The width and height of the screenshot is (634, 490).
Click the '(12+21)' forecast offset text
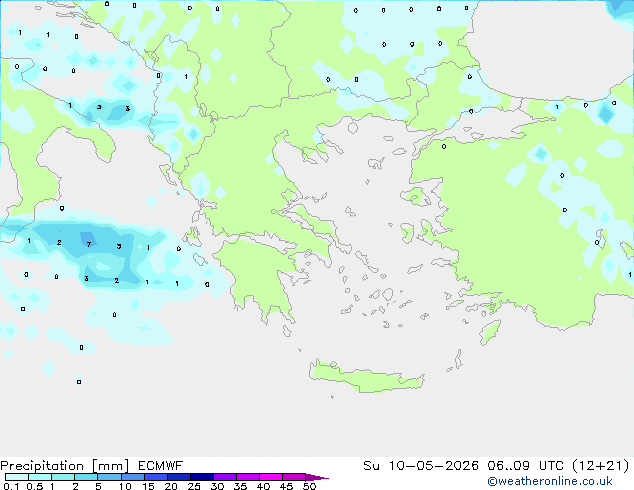click(601, 466)
